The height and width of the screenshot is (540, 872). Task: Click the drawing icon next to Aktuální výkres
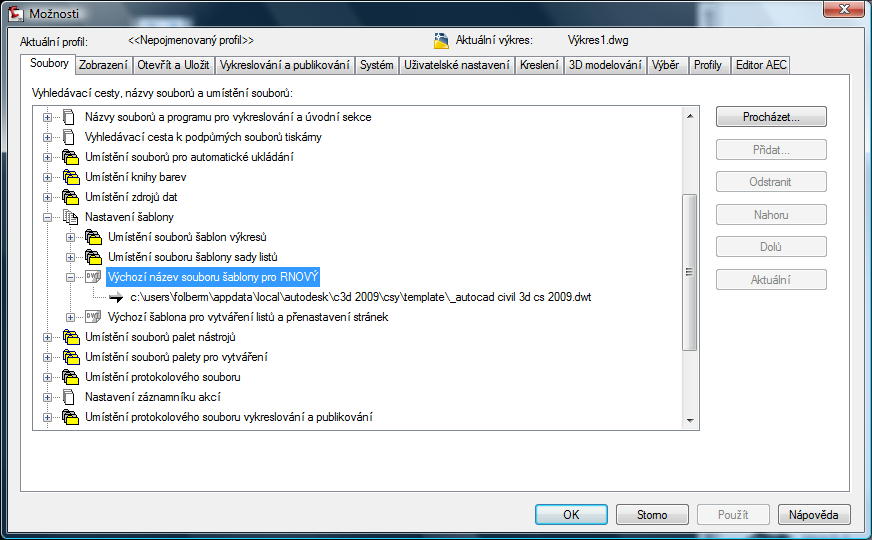442,41
